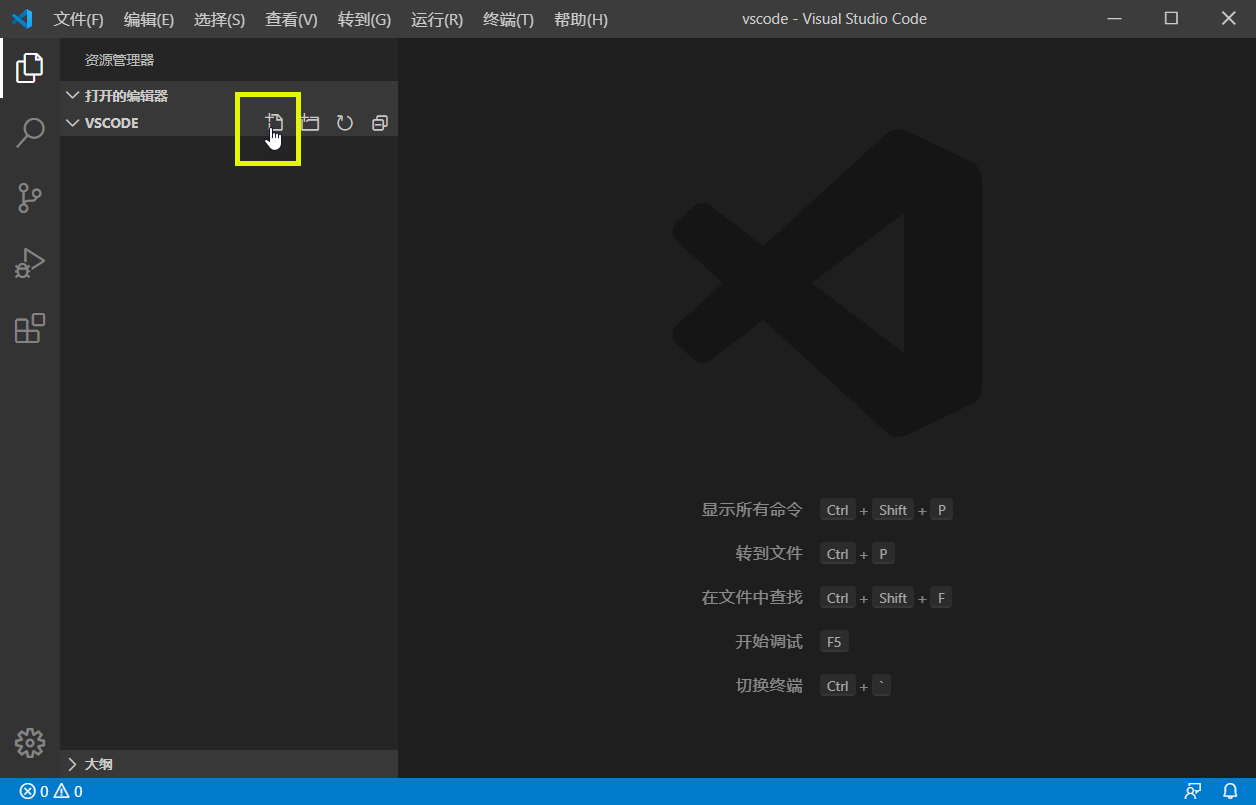Viewport: 1256px width, 805px height.
Task: Open the Manage gear menu
Action: [x=30, y=742]
